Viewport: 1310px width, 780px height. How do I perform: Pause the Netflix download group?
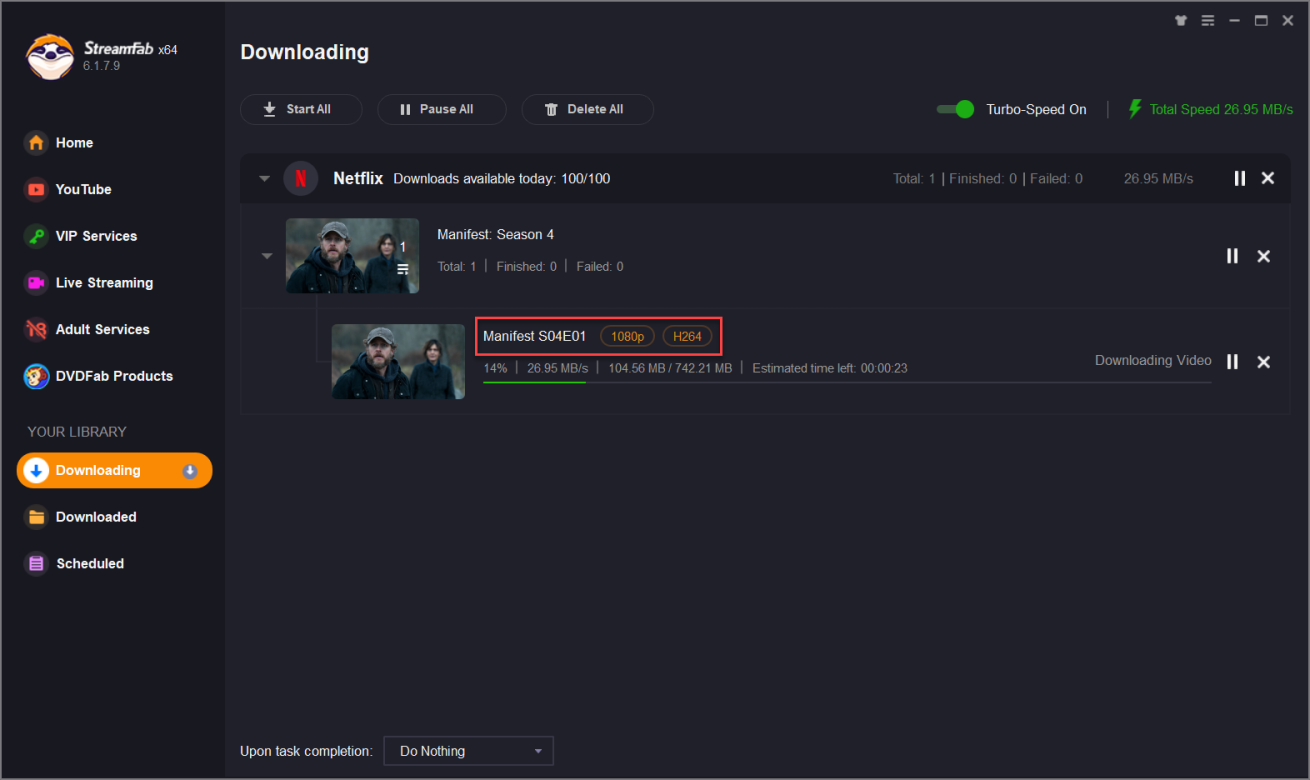pyautogui.click(x=1240, y=178)
